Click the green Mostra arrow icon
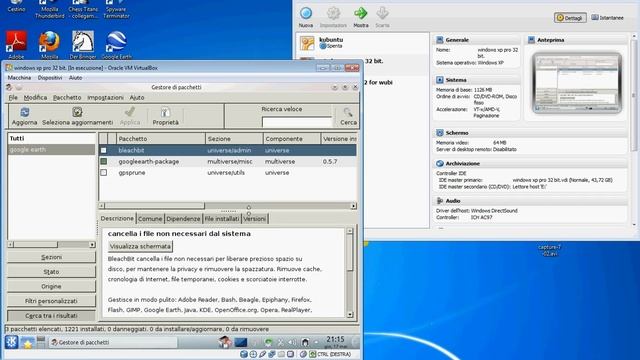Viewport: 640px width, 360px height. pos(360,13)
